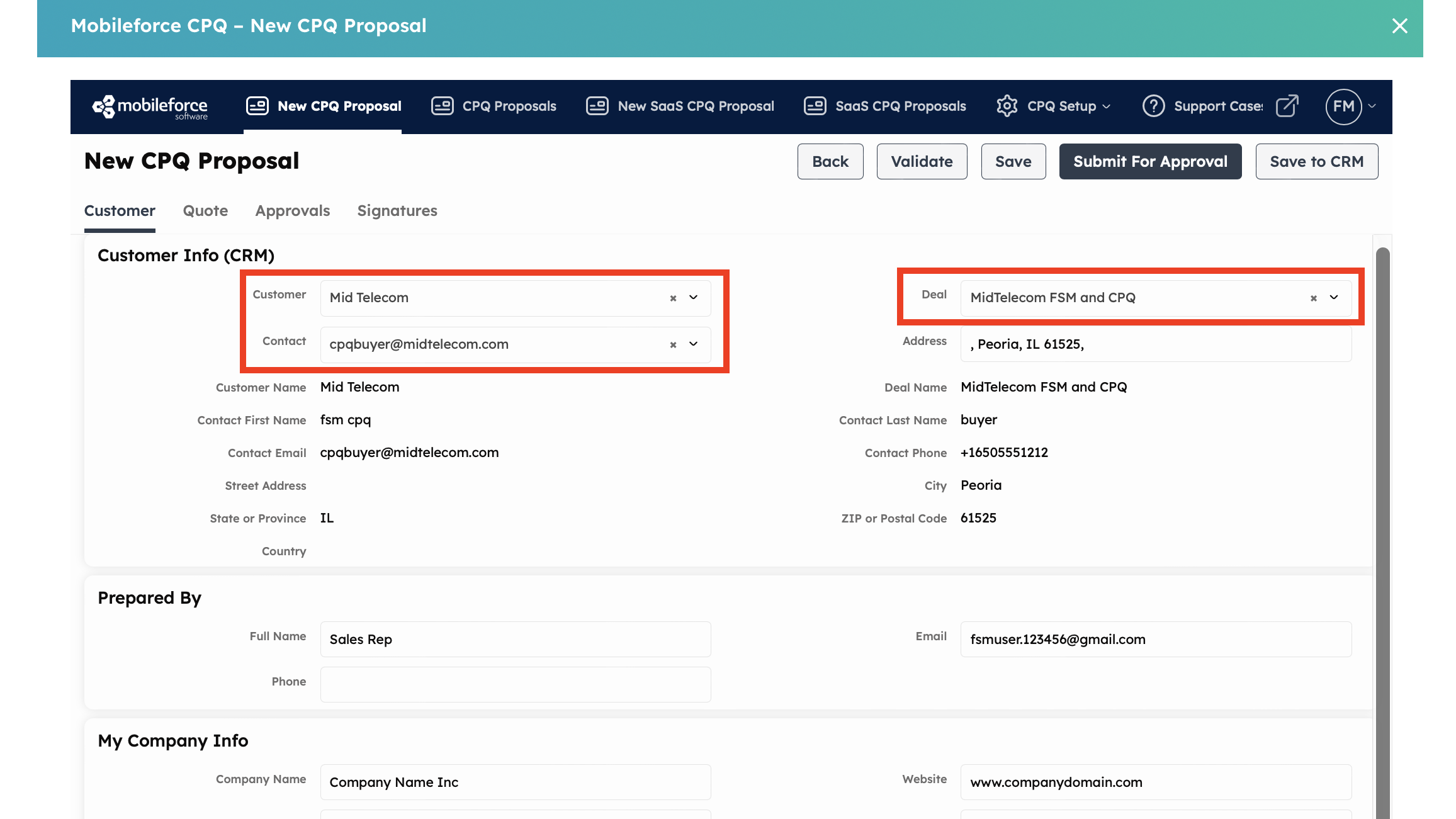Open the cpqbuyer@midtelecom.com contact combo box
The width and height of the screenshot is (1456, 819).
(x=515, y=344)
